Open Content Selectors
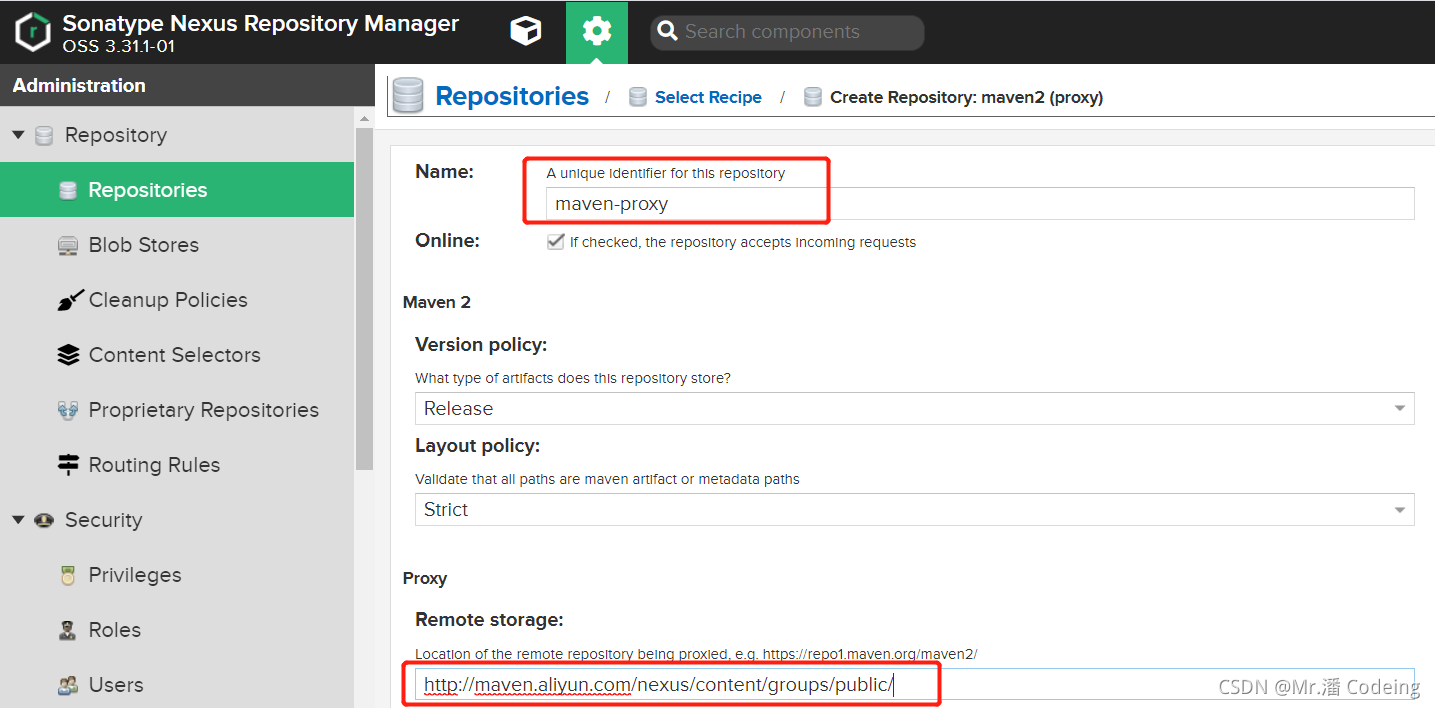Image resolution: width=1435 pixels, height=708 pixels. pyautogui.click(x=177, y=355)
